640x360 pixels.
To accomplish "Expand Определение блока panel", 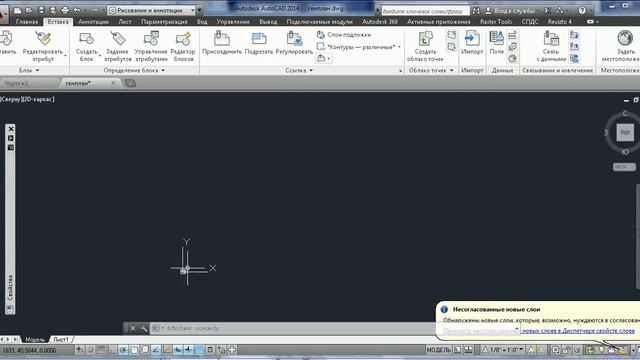I will click(x=163, y=71).
